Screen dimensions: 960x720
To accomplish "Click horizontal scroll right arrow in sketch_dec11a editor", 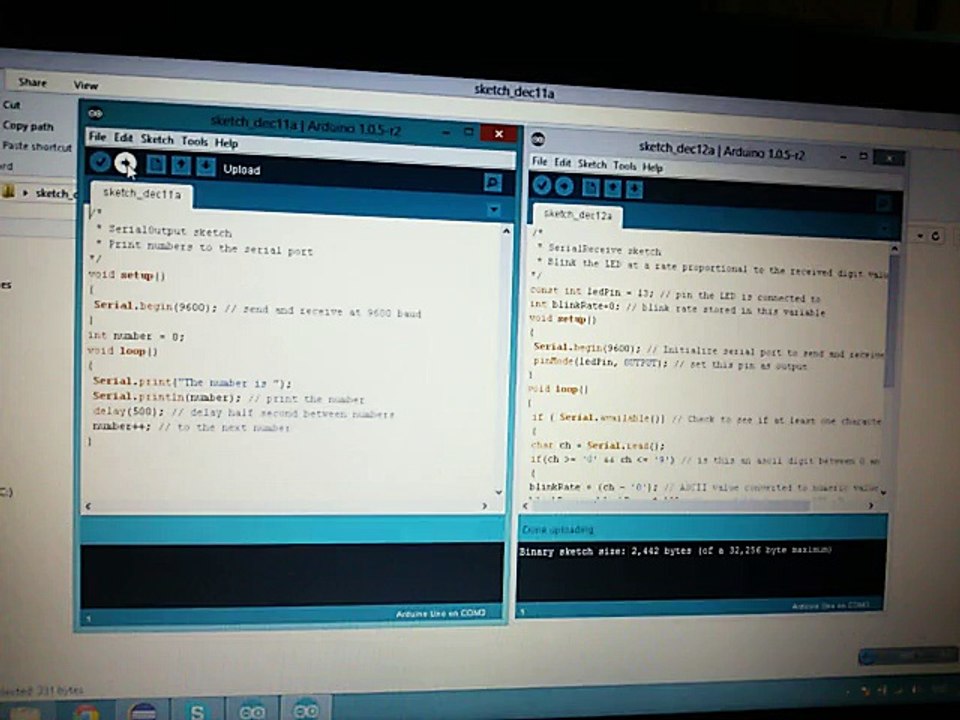I will point(484,506).
